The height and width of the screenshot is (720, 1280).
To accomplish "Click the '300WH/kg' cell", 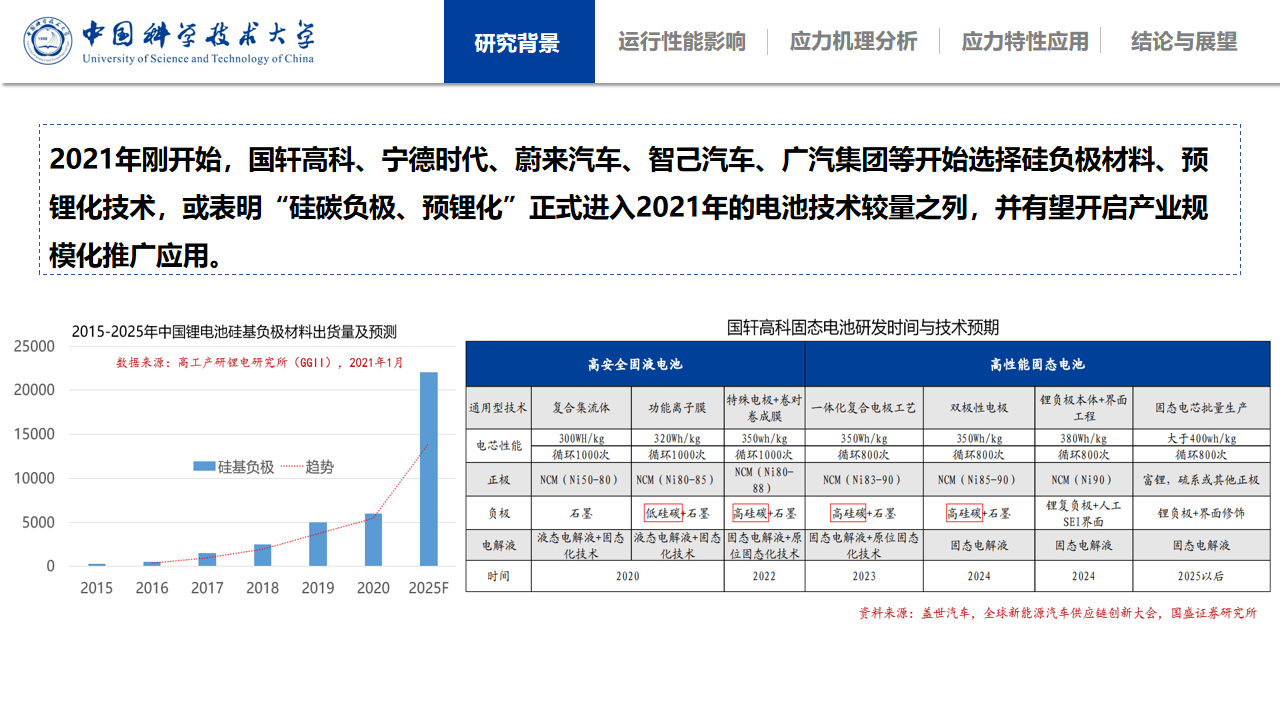I will [581, 438].
